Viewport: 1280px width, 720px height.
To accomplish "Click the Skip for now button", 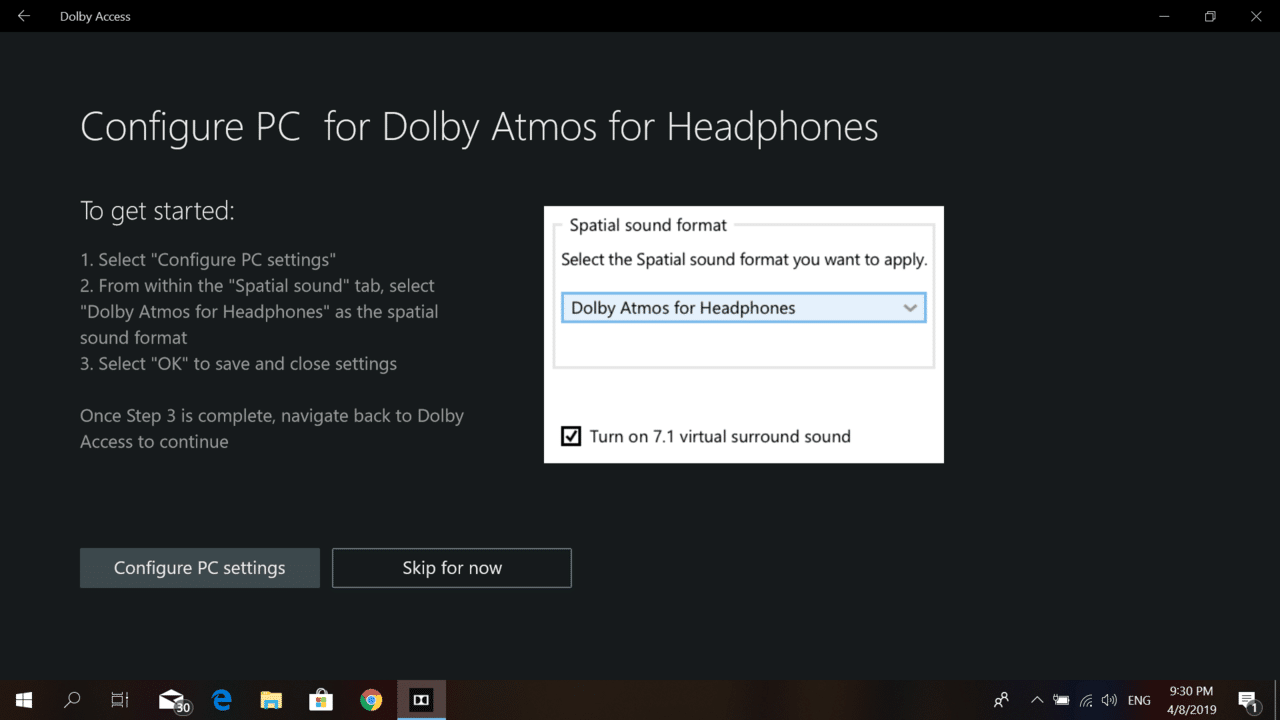I will (x=452, y=568).
